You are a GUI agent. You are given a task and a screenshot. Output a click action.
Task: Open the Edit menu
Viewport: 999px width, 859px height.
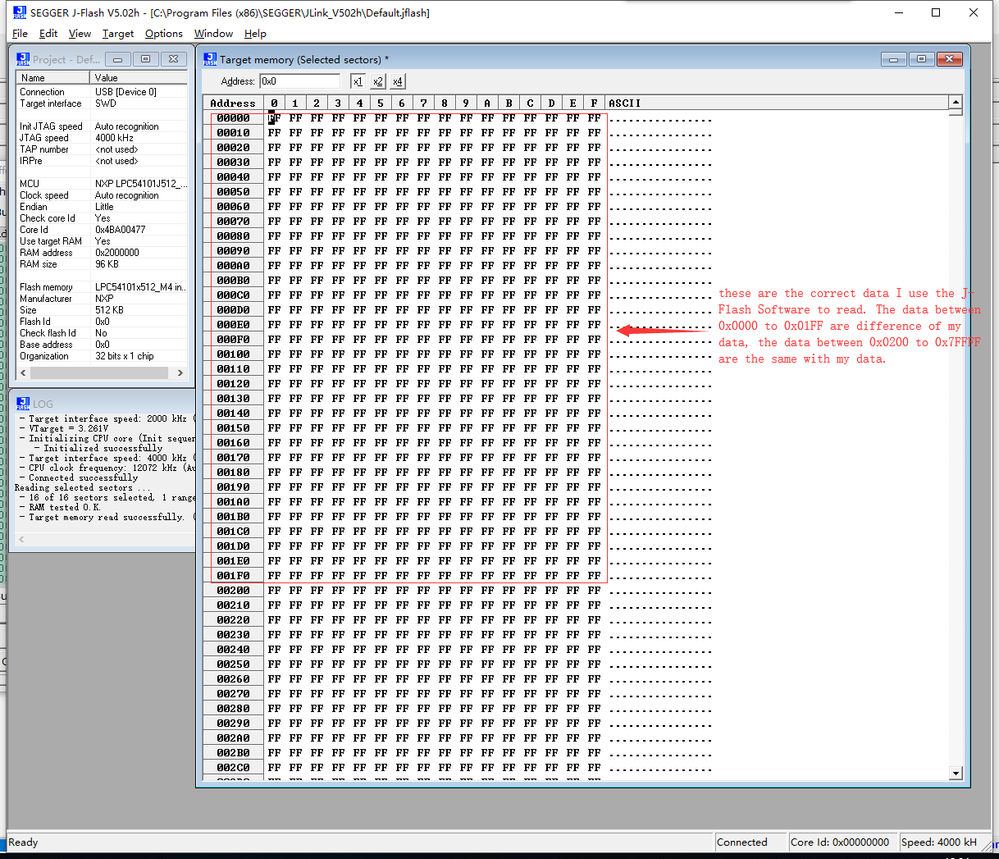click(x=48, y=34)
